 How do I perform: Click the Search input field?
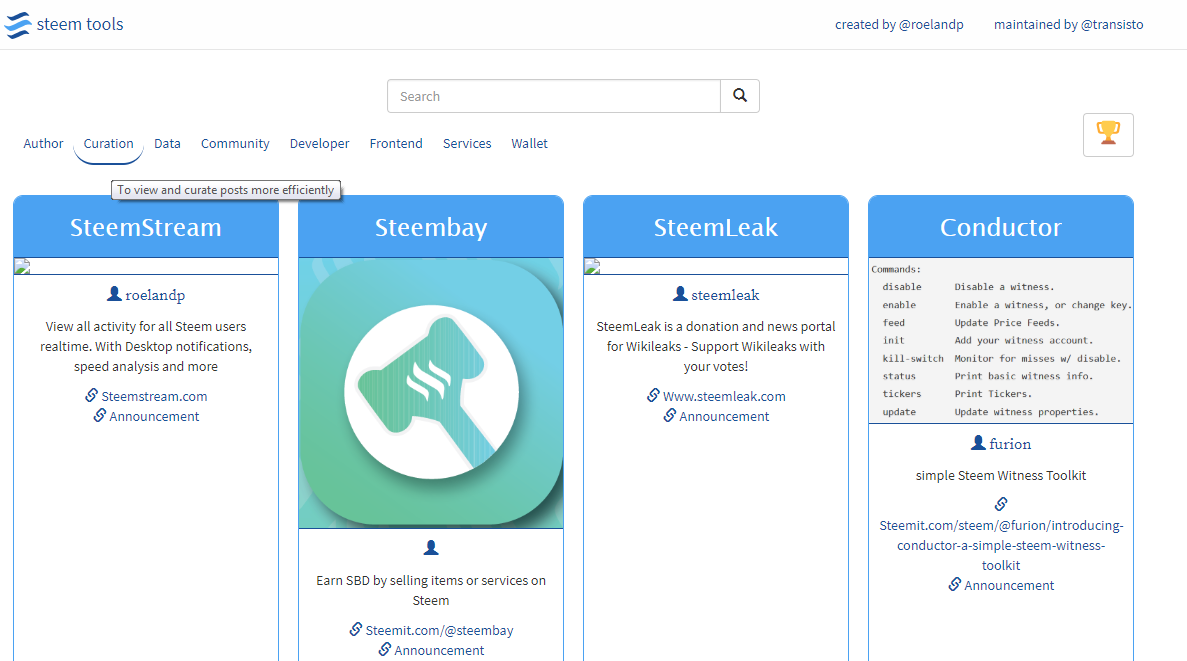coord(554,96)
